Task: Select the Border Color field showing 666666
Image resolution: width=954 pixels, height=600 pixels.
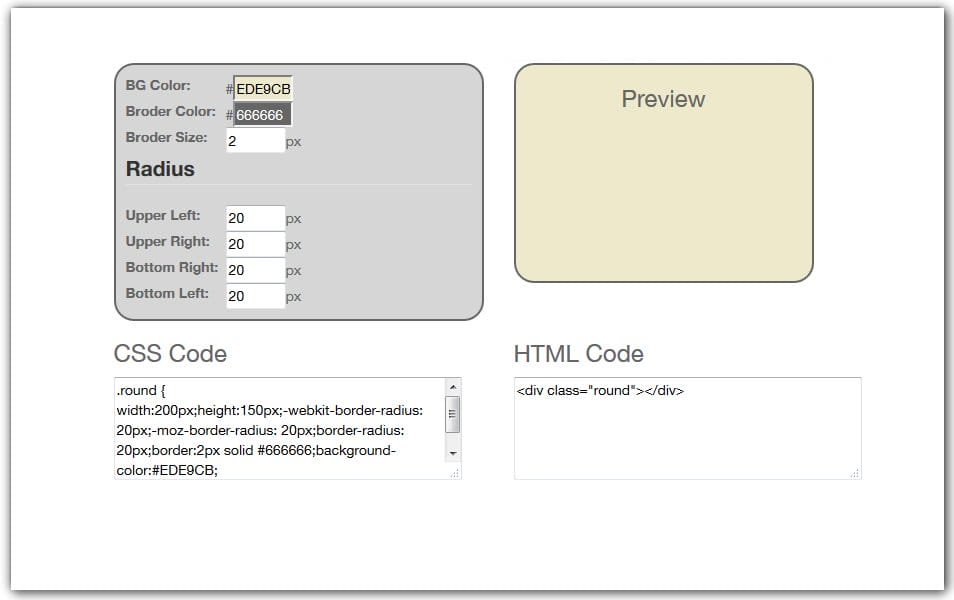Action: click(x=263, y=113)
